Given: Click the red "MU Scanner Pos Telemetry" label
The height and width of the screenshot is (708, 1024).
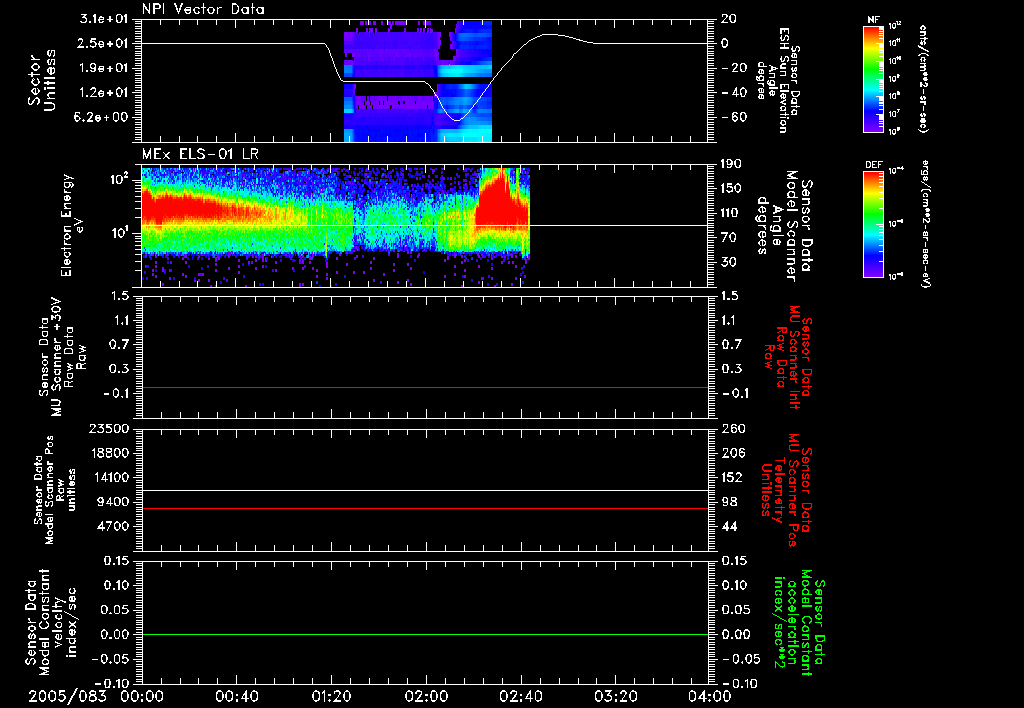Looking at the screenshot, I should [x=786, y=490].
